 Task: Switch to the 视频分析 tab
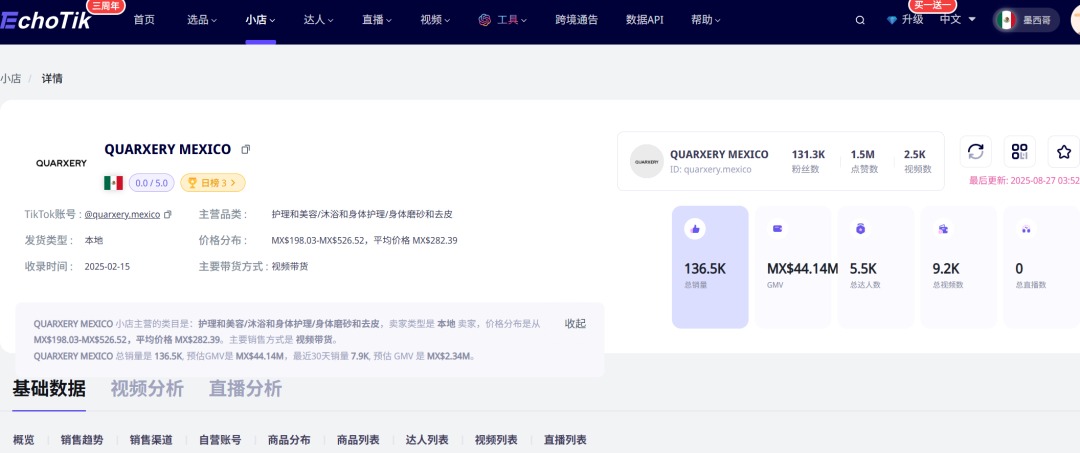click(x=147, y=389)
